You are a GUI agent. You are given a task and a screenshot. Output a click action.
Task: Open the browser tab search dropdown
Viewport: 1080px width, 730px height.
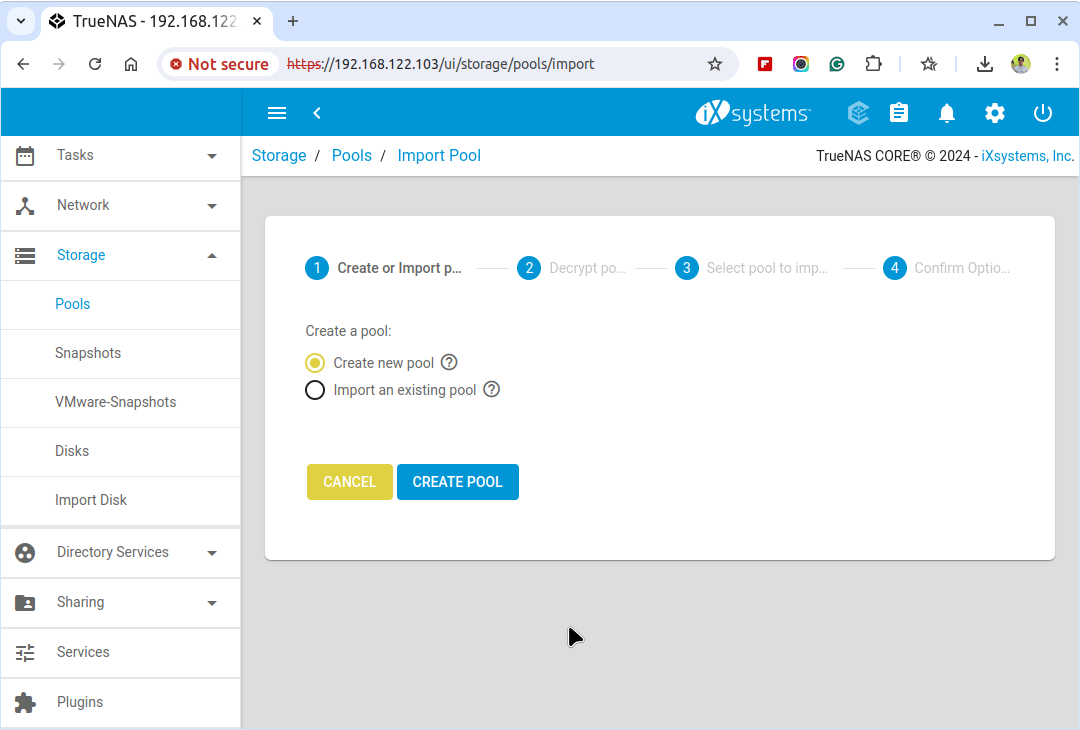pos(21,21)
